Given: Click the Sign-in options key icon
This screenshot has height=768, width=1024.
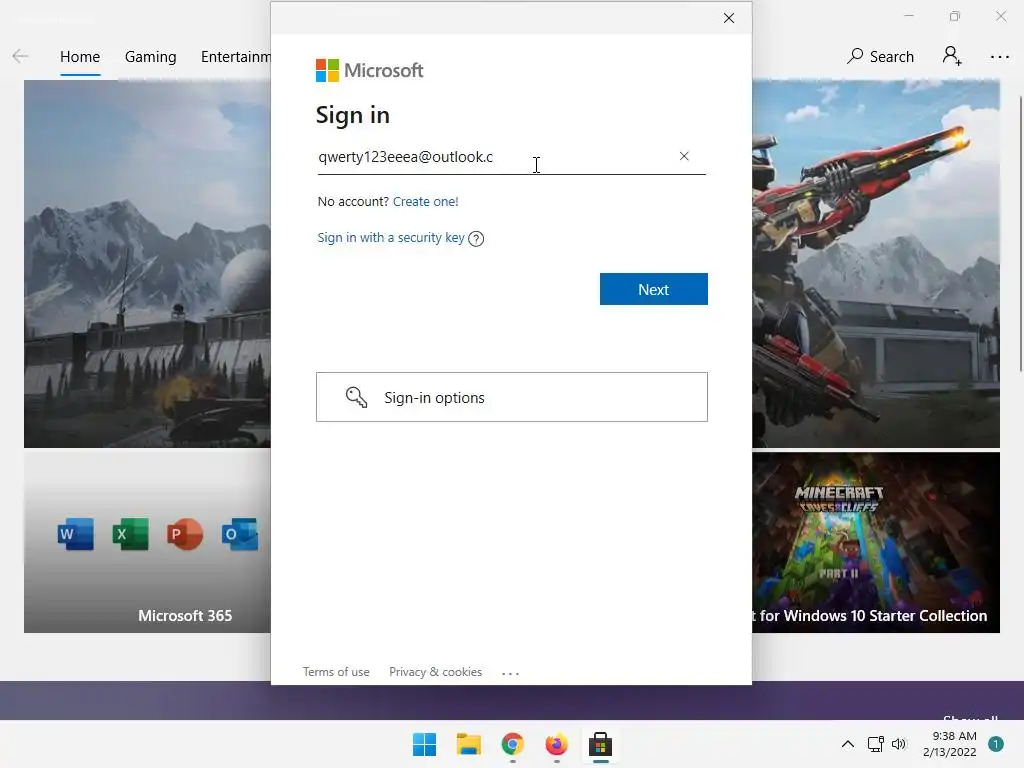Looking at the screenshot, I should (356, 397).
